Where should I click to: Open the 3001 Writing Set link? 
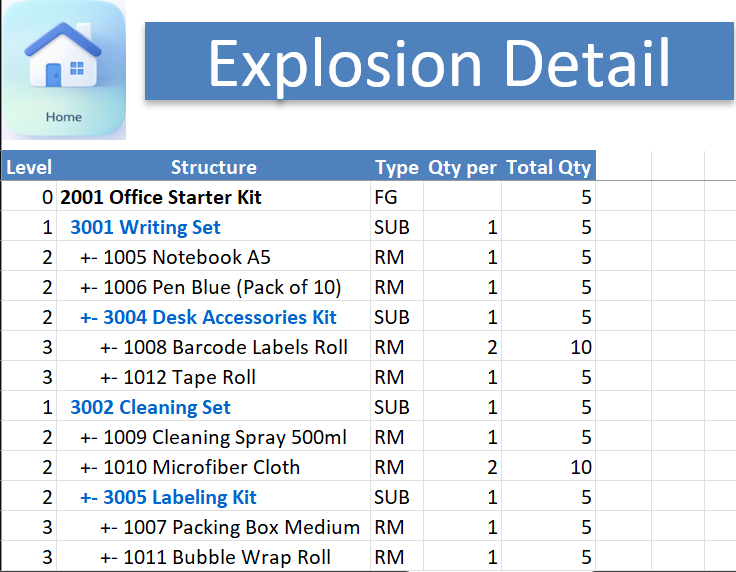coord(145,227)
